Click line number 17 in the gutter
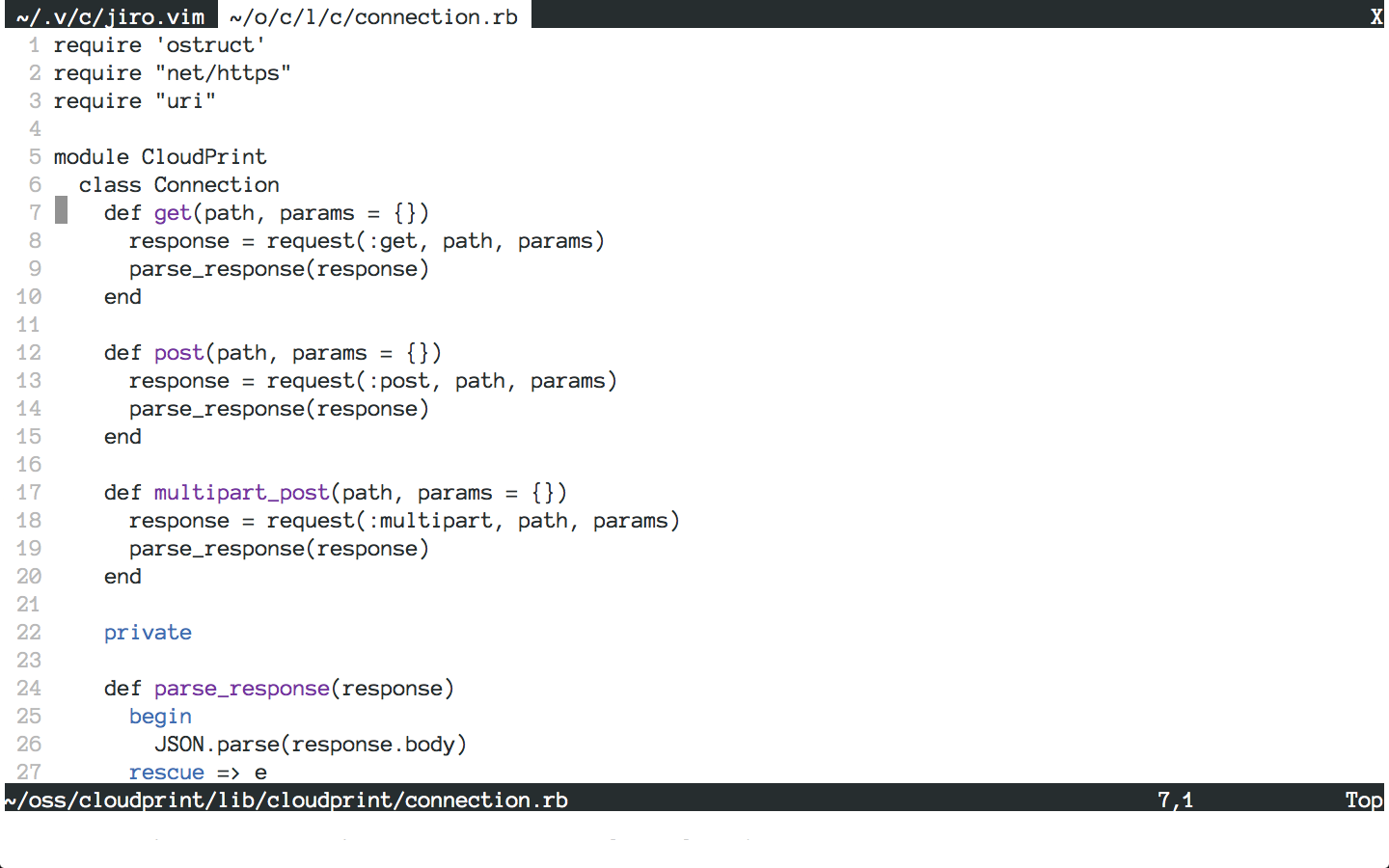The image size is (1389, 868). (x=29, y=492)
